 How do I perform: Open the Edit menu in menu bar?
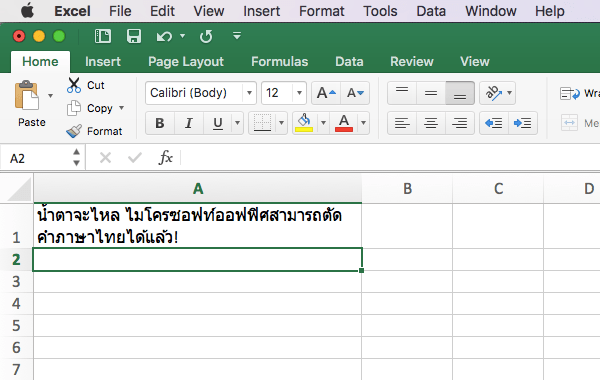[x=162, y=11]
